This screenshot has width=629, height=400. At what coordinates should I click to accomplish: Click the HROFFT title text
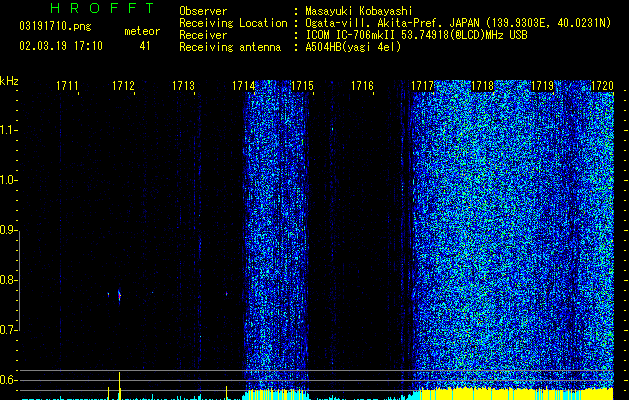point(102,8)
